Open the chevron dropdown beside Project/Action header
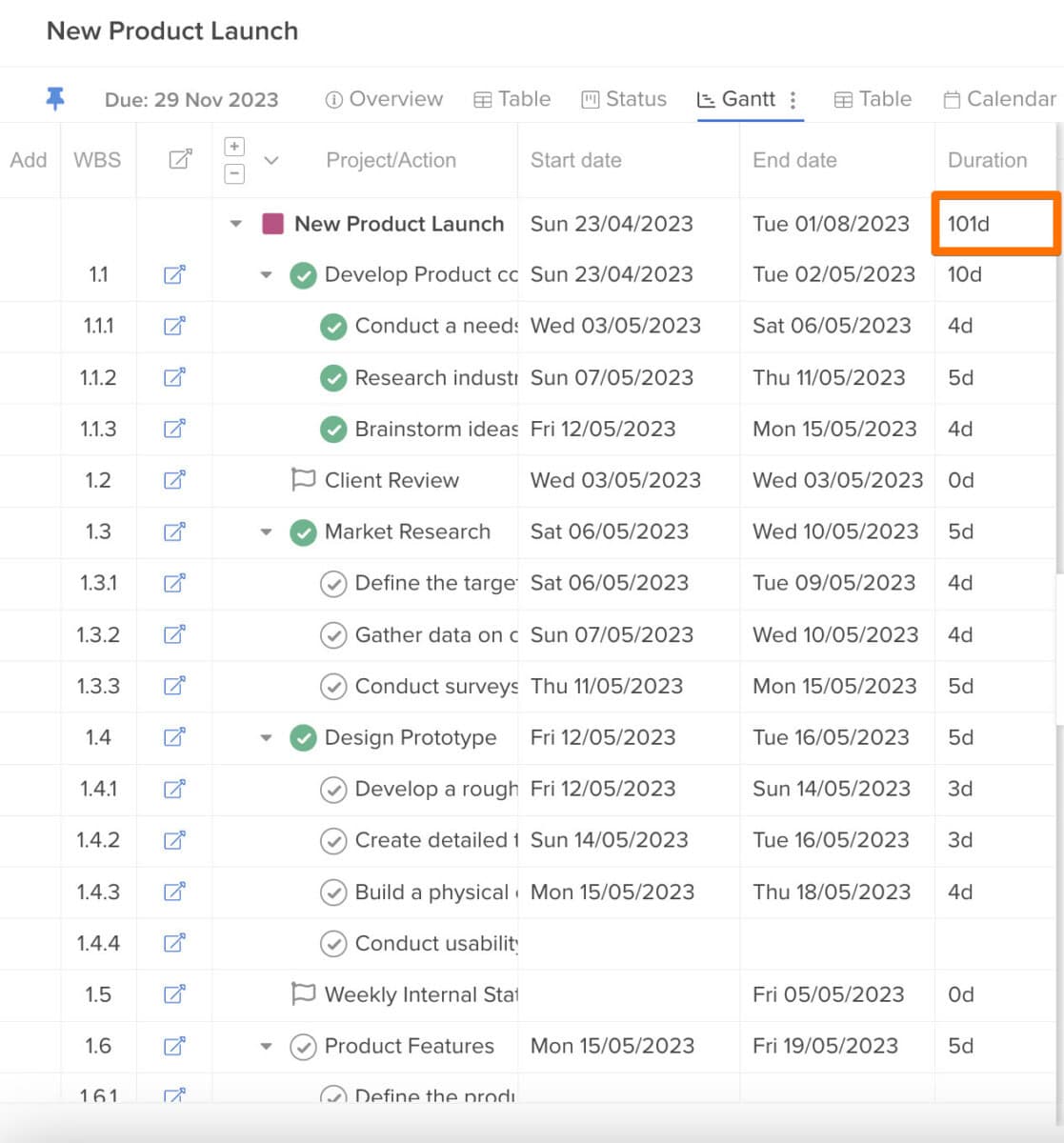Viewport: 1064px width, 1143px height. coord(271,160)
